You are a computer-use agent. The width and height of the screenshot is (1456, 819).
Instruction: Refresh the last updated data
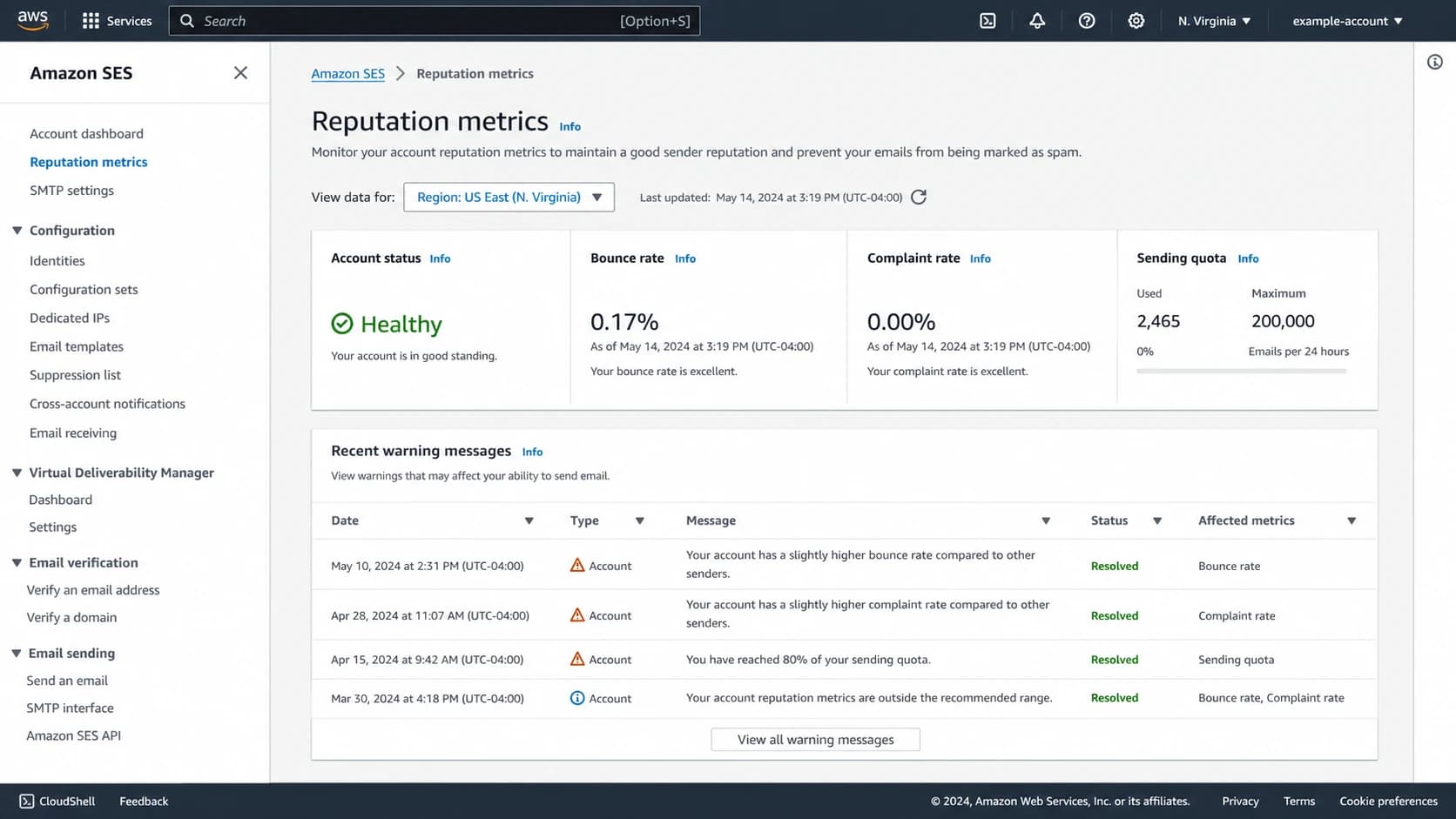pyautogui.click(x=919, y=198)
